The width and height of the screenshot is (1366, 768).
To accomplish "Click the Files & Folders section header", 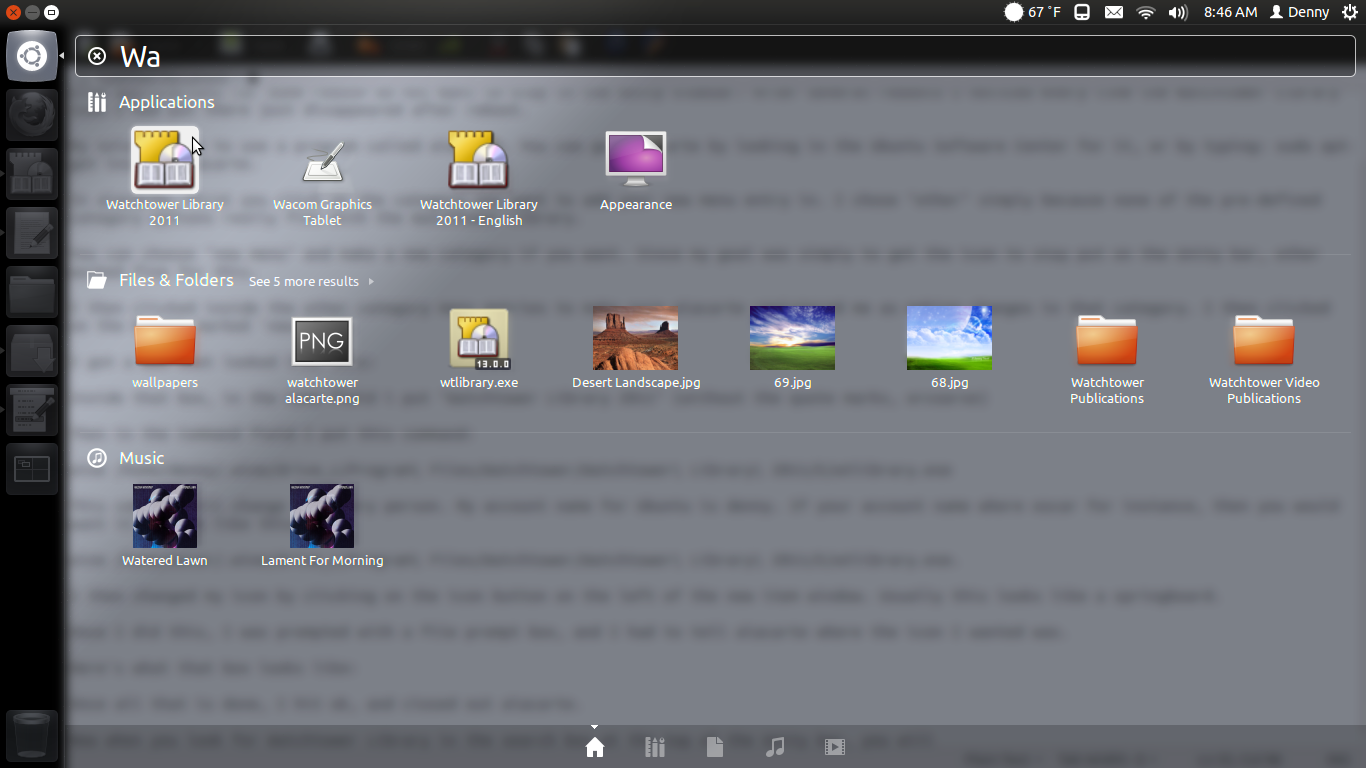I will click(x=160, y=280).
